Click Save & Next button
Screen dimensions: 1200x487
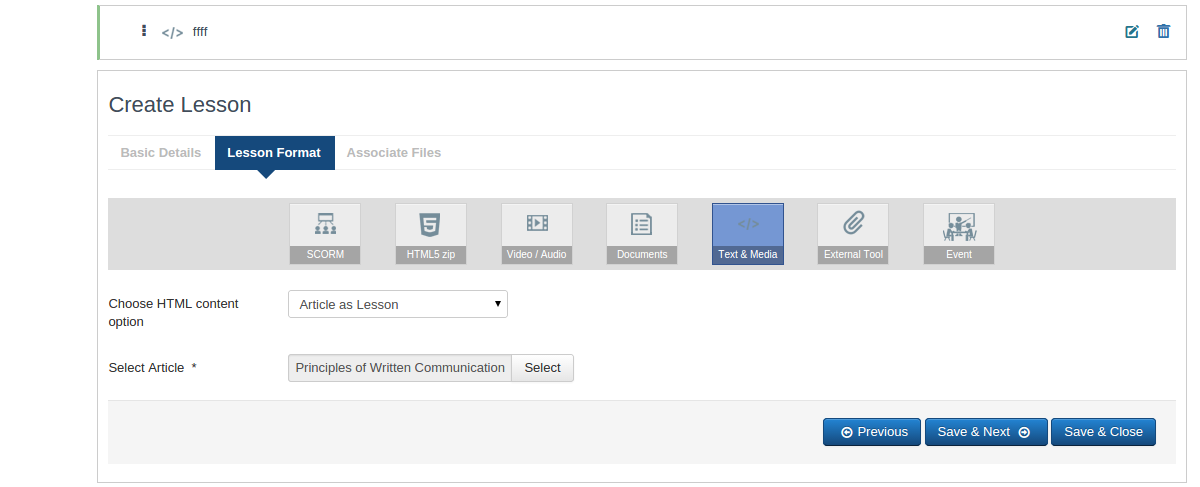pos(986,432)
